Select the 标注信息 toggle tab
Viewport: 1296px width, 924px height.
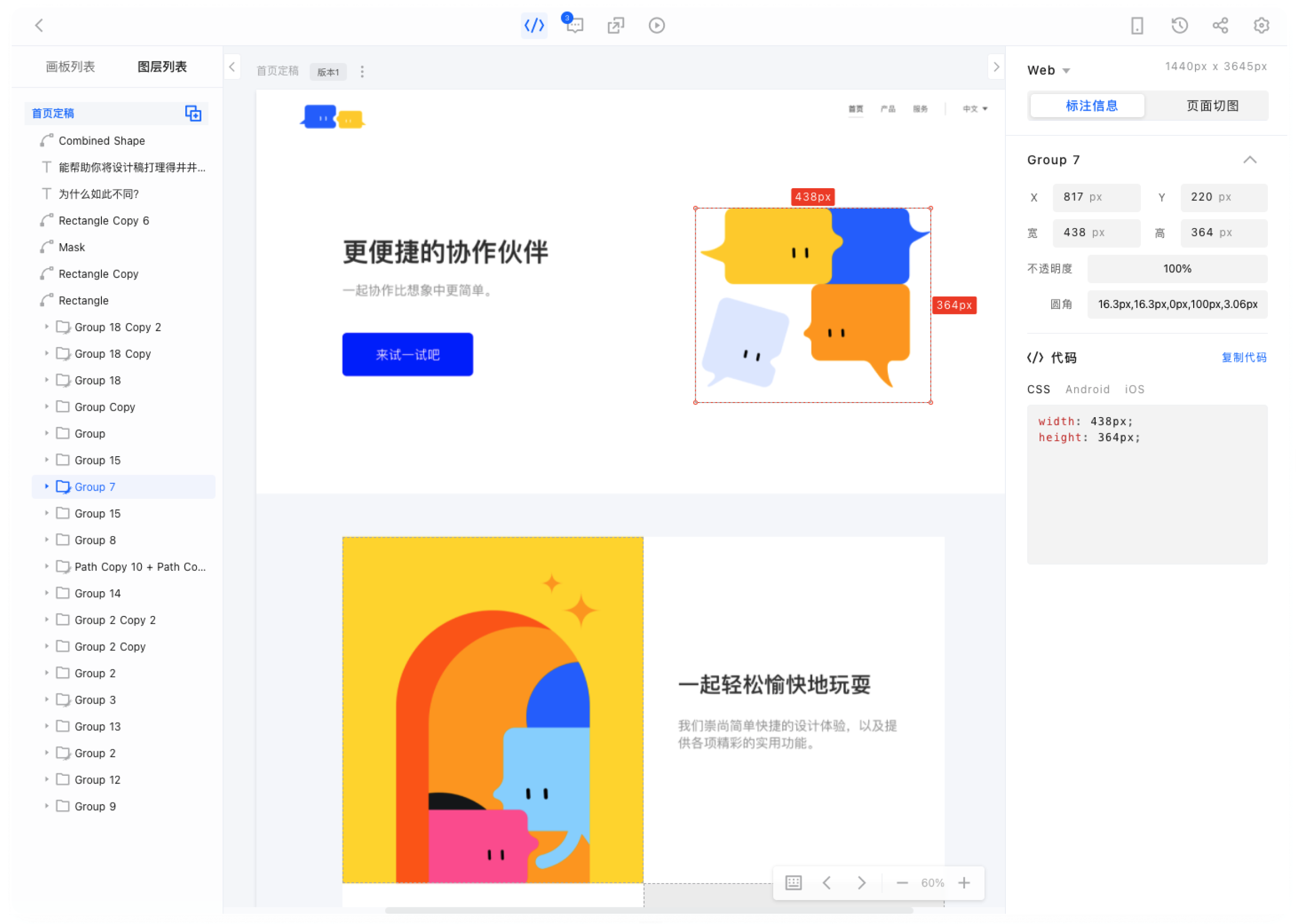(x=1091, y=106)
